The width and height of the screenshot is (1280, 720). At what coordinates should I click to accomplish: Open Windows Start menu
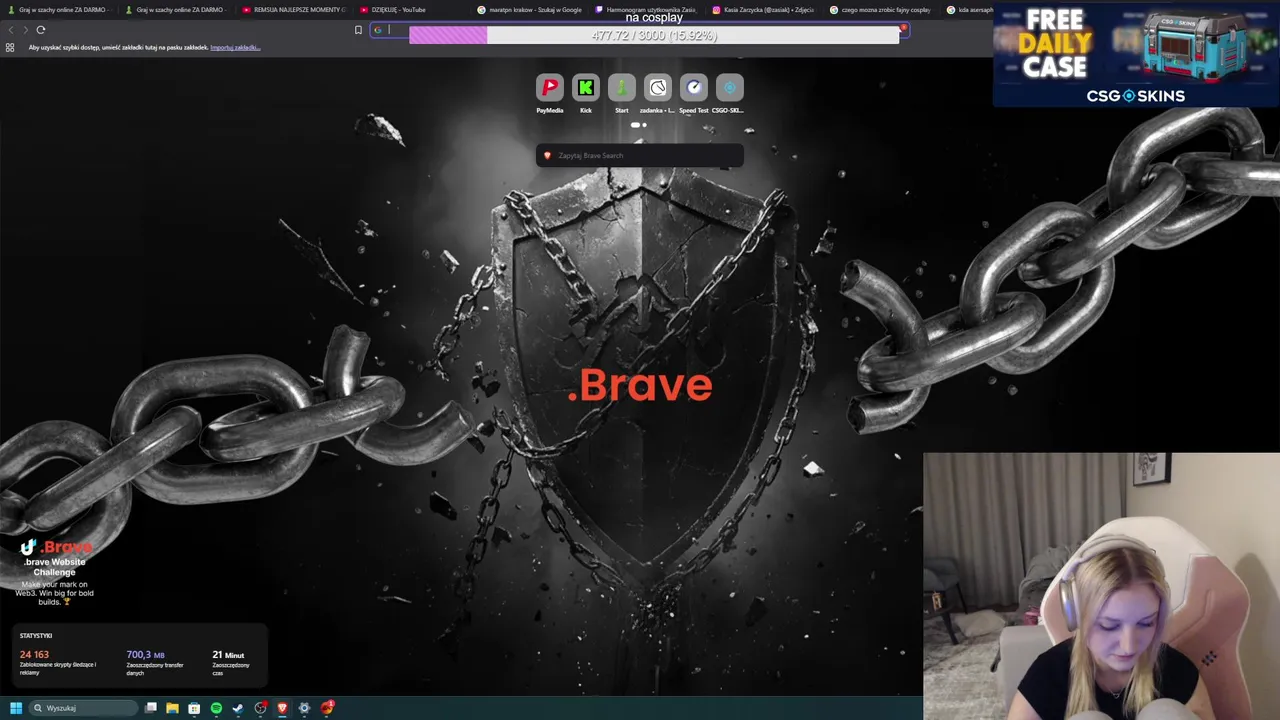(15, 708)
